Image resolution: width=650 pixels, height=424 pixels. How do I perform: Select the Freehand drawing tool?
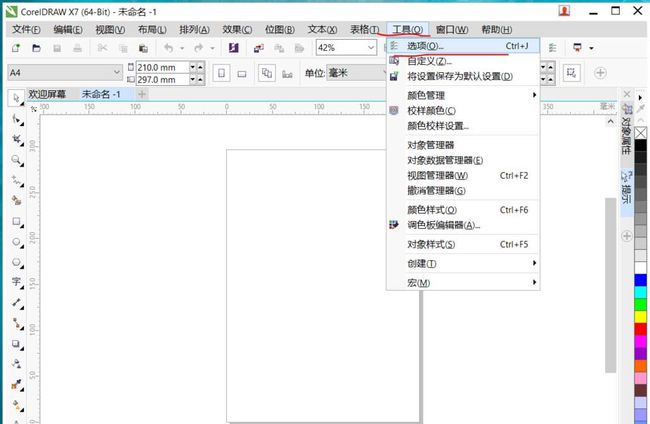tap(16, 180)
